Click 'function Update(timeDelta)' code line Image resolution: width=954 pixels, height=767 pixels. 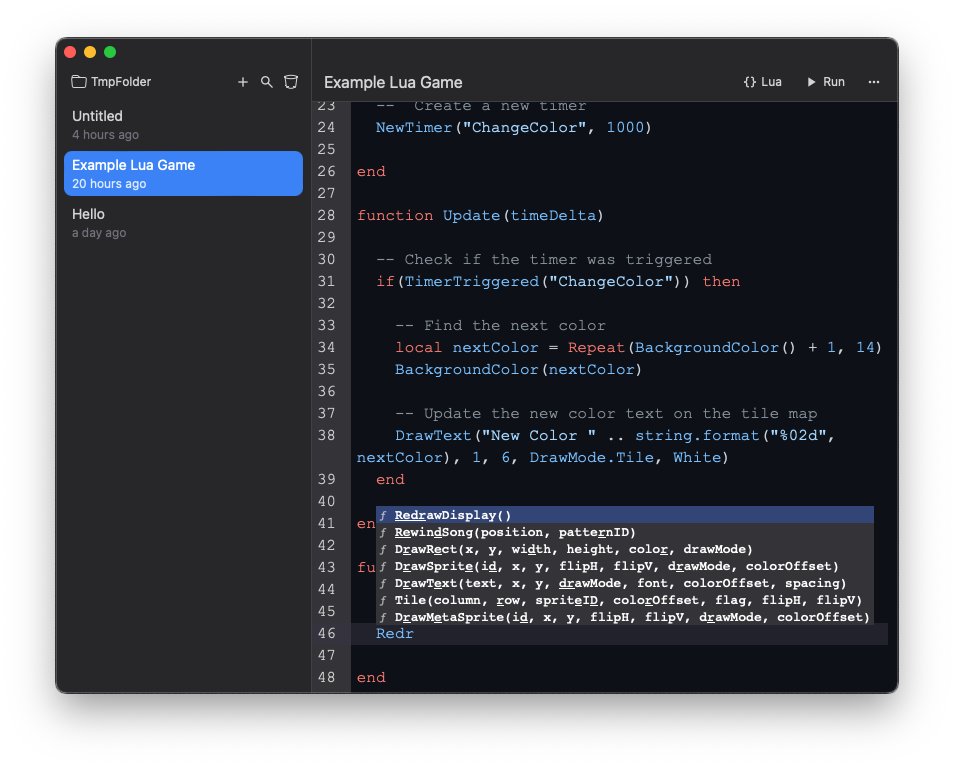[480, 215]
